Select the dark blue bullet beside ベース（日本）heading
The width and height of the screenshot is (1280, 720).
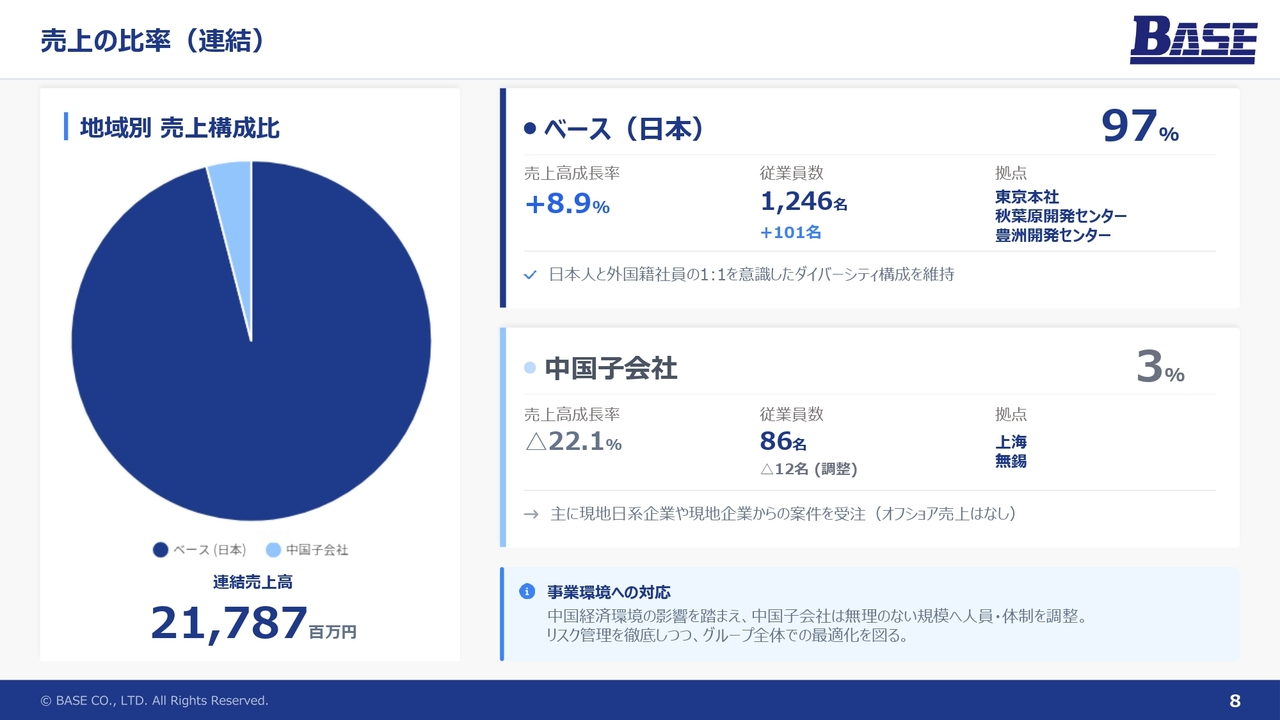coord(530,129)
